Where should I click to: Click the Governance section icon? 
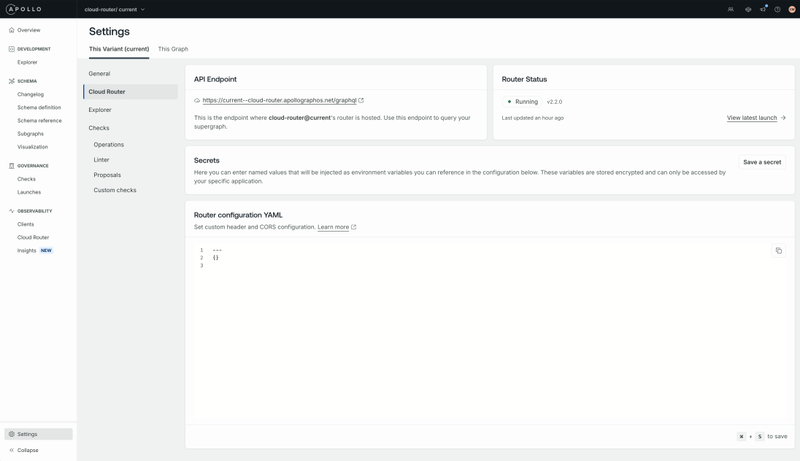coord(11,166)
